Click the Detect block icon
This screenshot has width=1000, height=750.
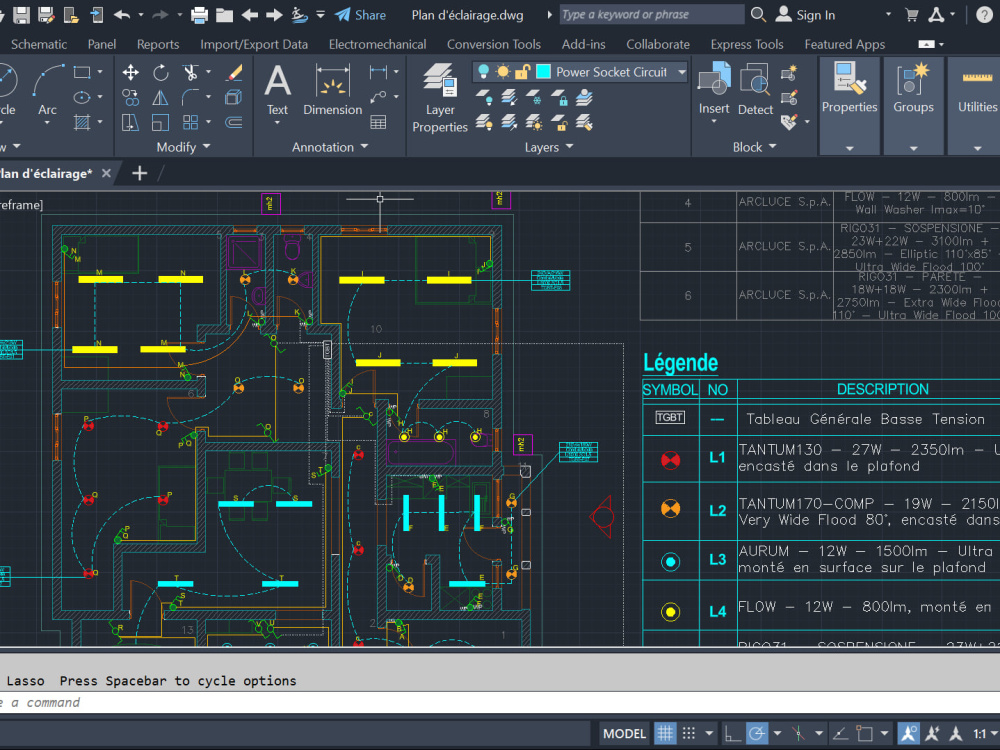(x=755, y=89)
